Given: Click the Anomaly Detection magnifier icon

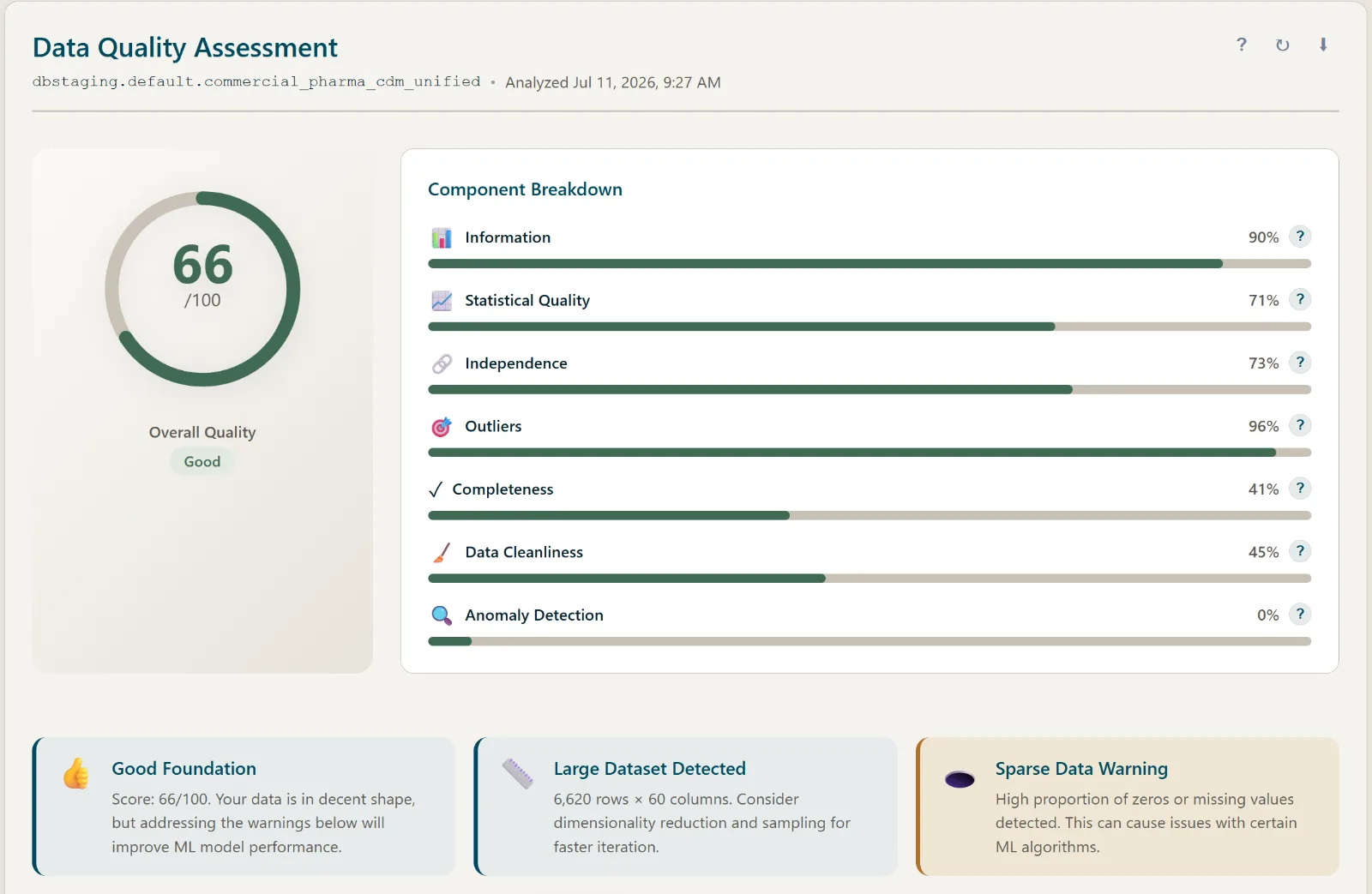Looking at the screenshot, I should (x=442, y=615).
